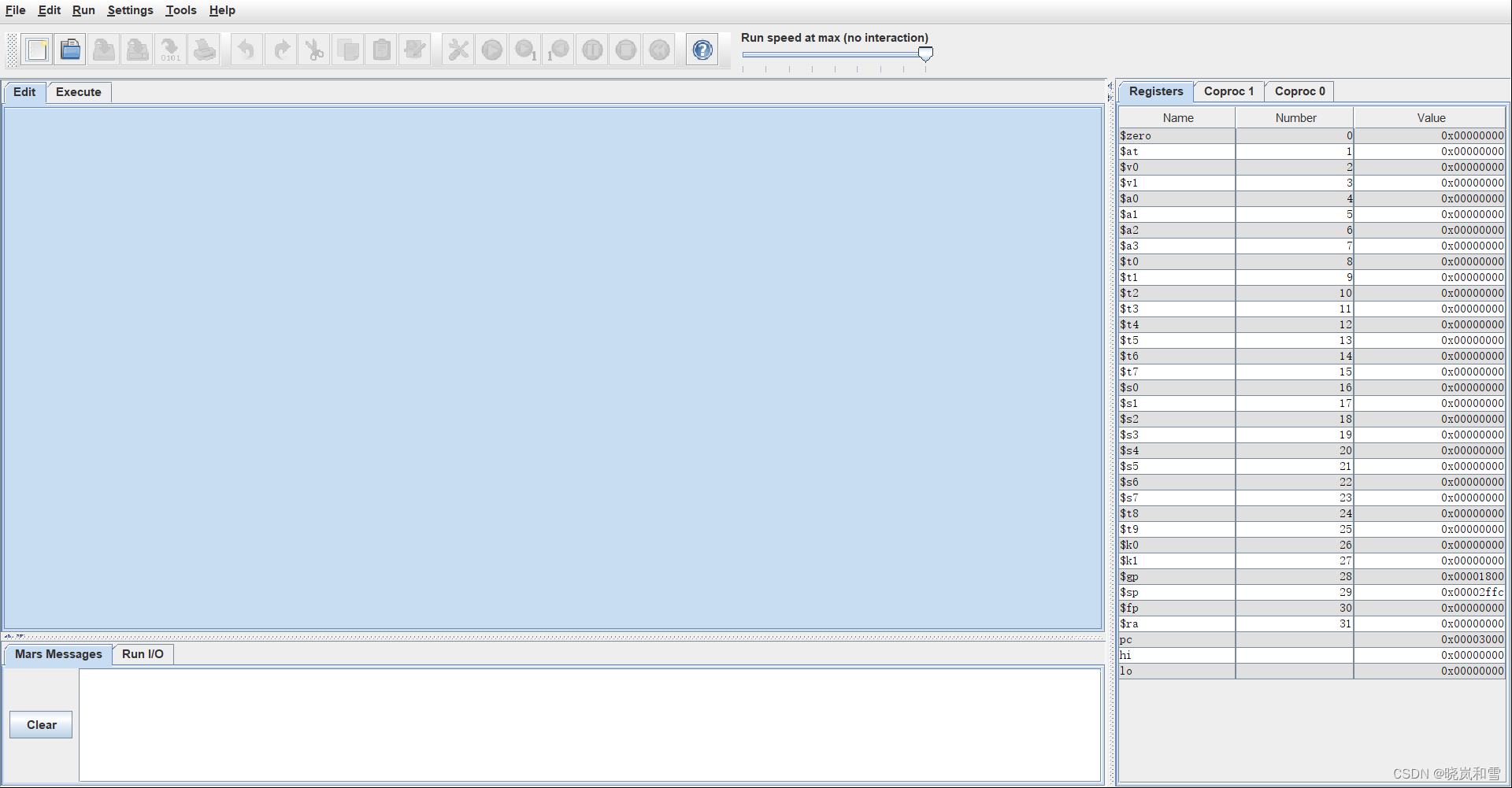Cut the selected text

[313, 49]
